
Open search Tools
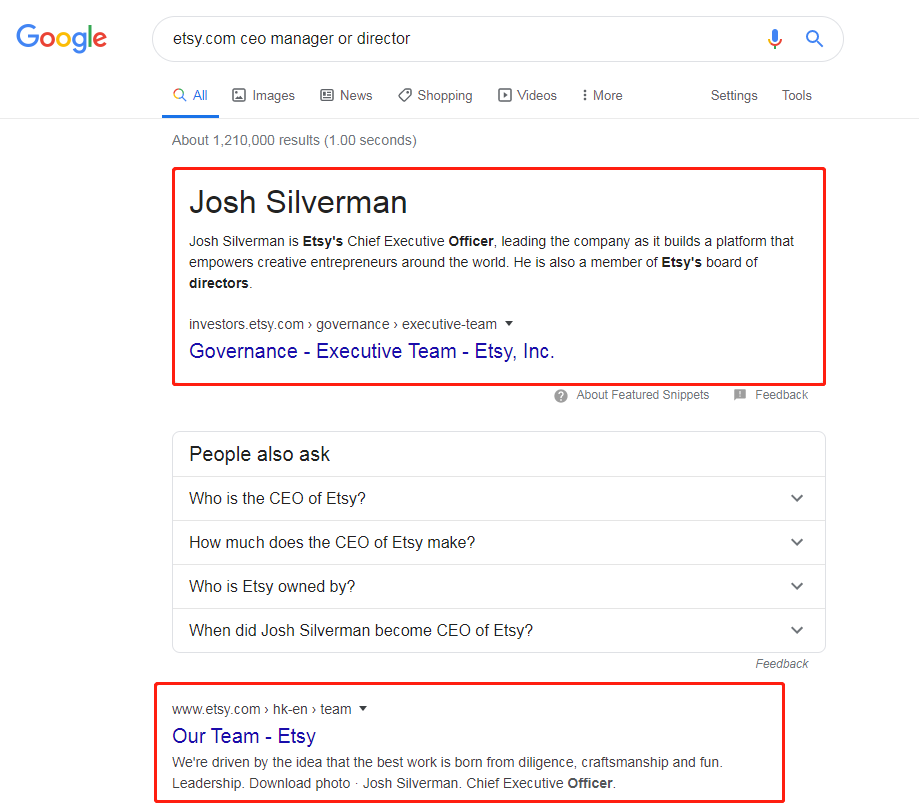point(797,96)
